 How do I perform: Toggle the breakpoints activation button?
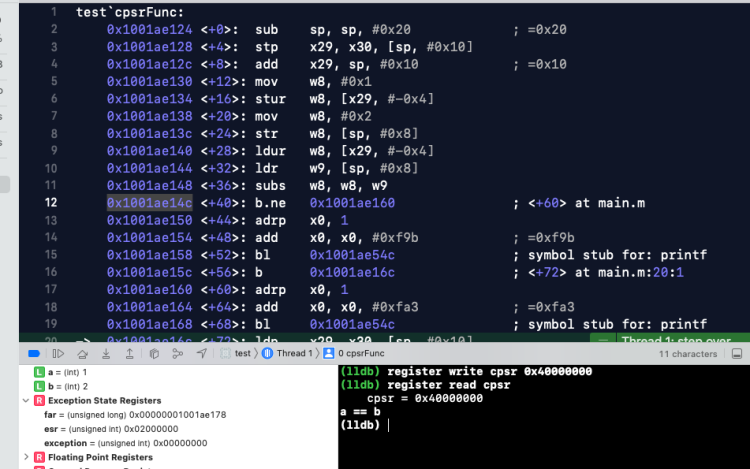click(33, 353)
